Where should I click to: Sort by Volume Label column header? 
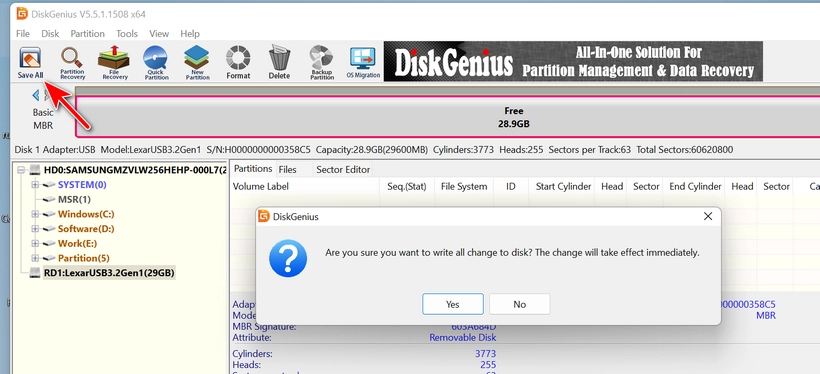pyautogui.click(x=305, y=187)
